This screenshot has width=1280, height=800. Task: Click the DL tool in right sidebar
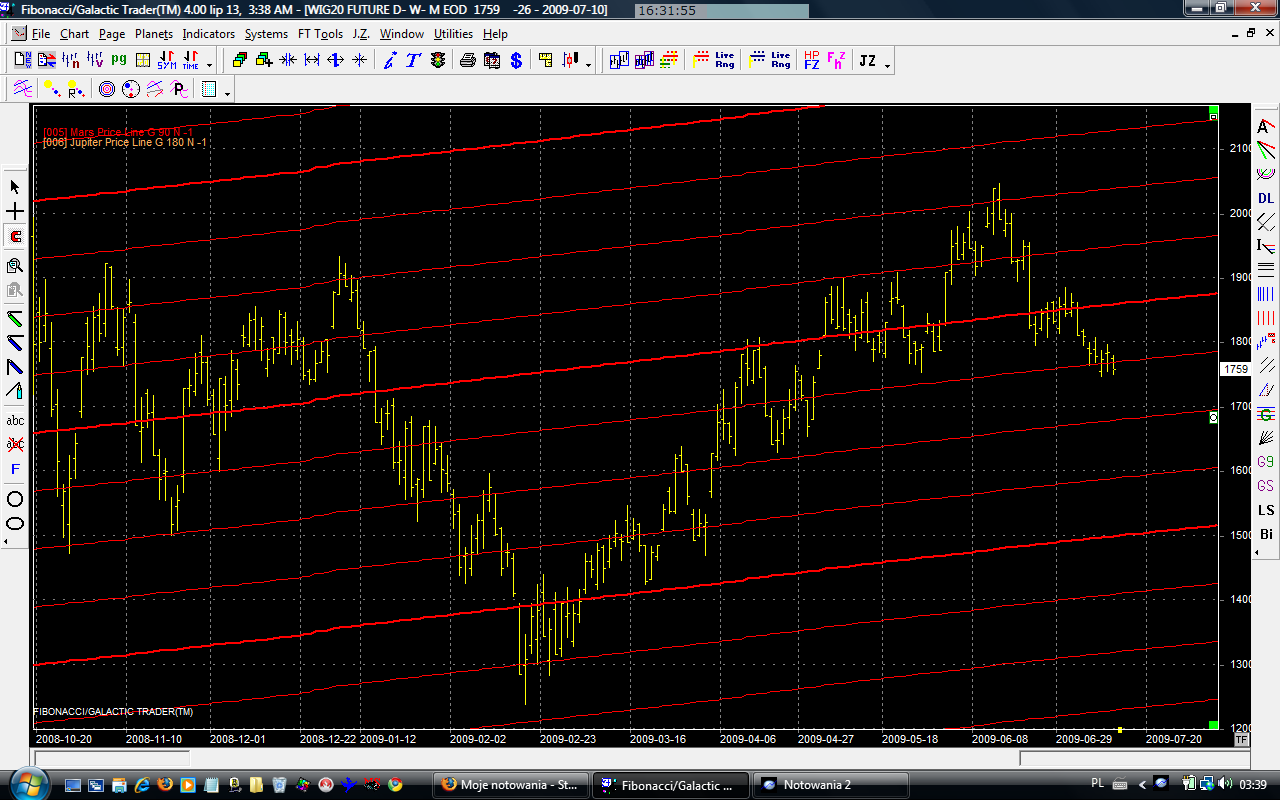click(1266, 198)
